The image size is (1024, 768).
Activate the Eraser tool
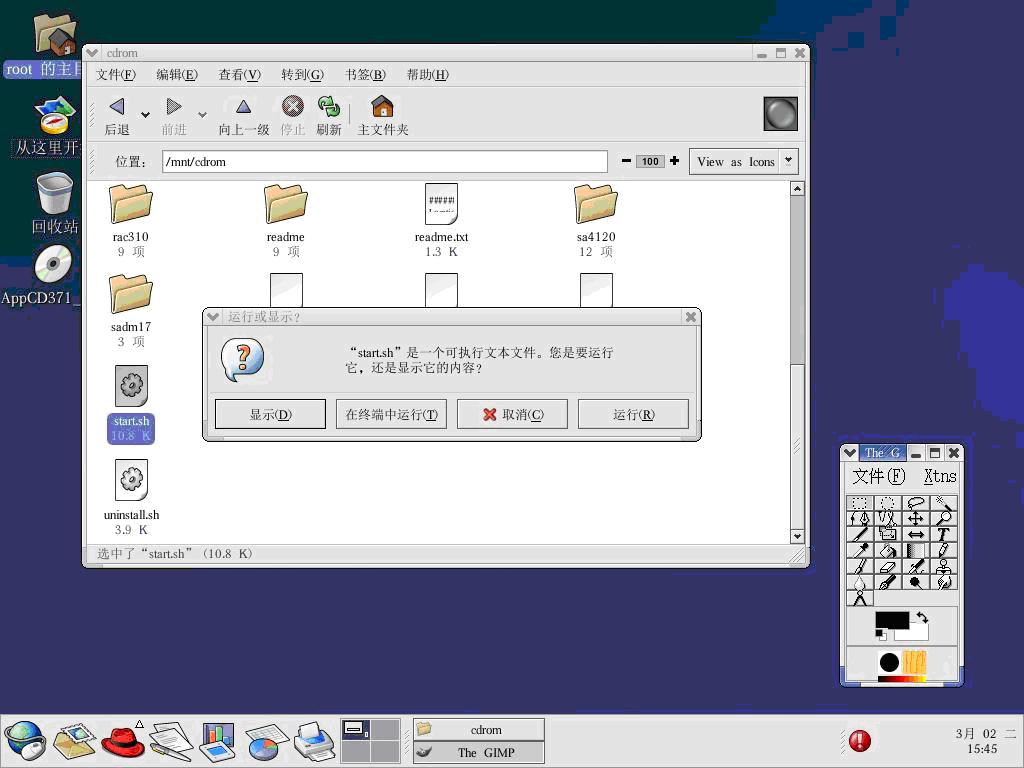click(x=887, y=566)
